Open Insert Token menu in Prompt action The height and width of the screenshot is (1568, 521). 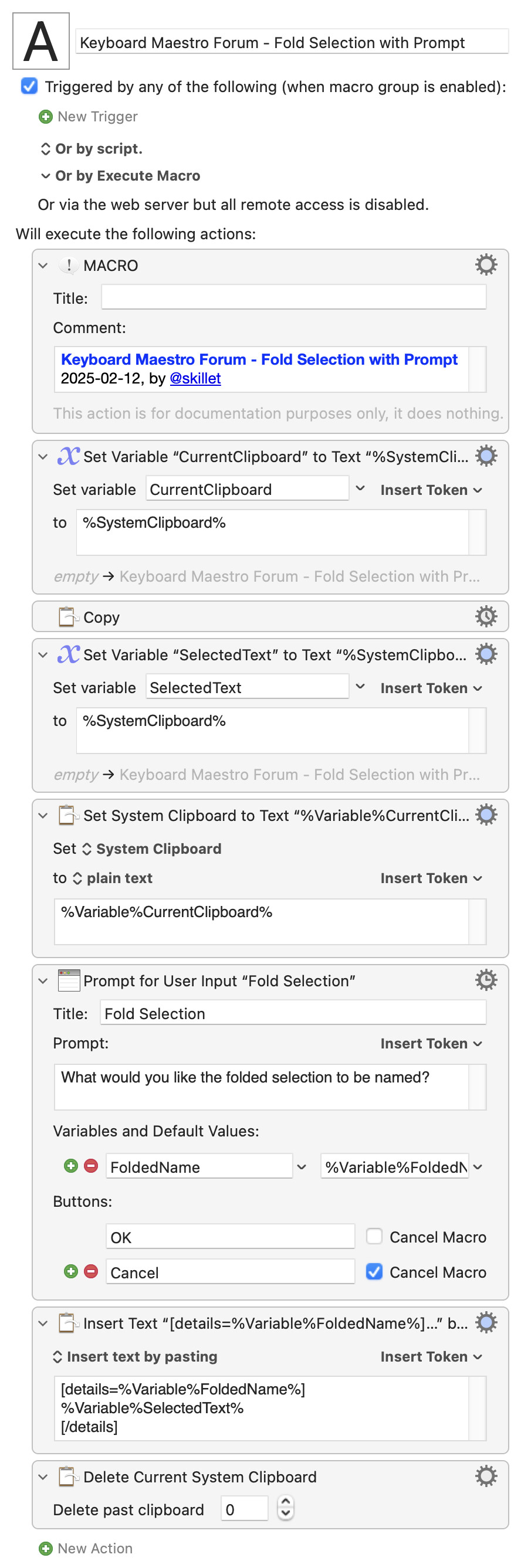(431, 1043)
